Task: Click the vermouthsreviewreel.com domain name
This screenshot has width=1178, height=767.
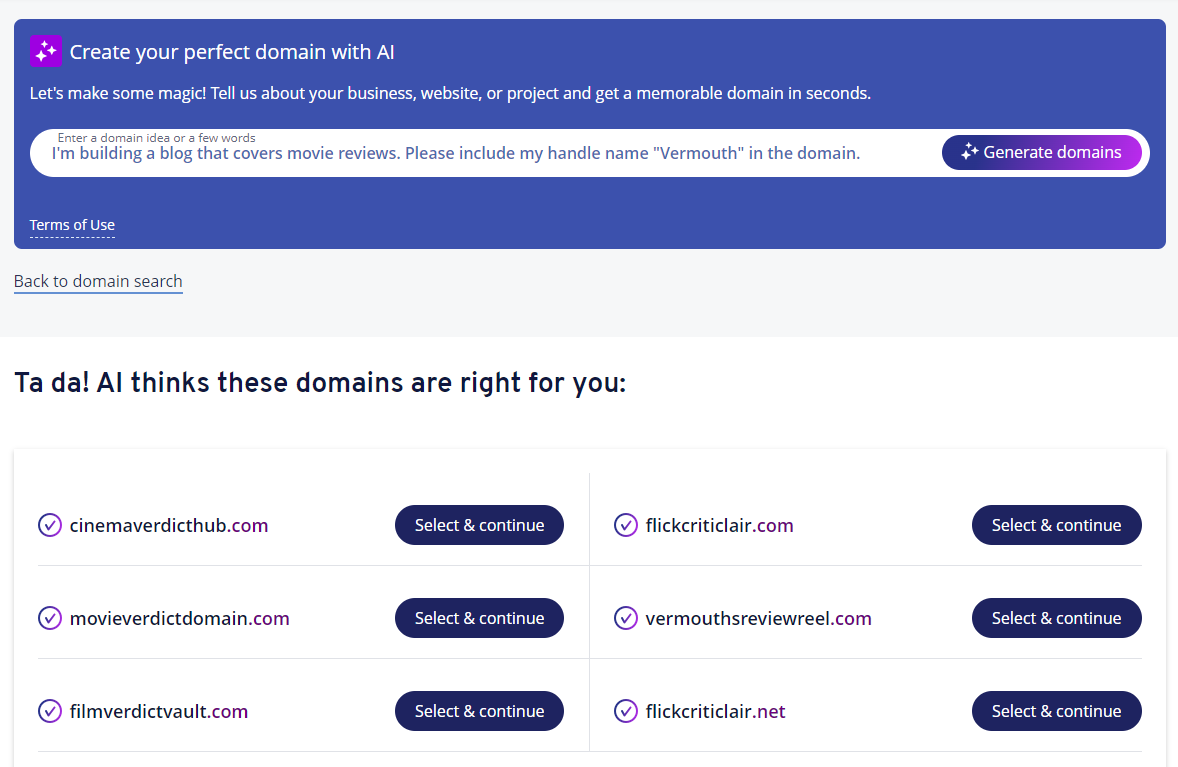Action: coord(758,618)
